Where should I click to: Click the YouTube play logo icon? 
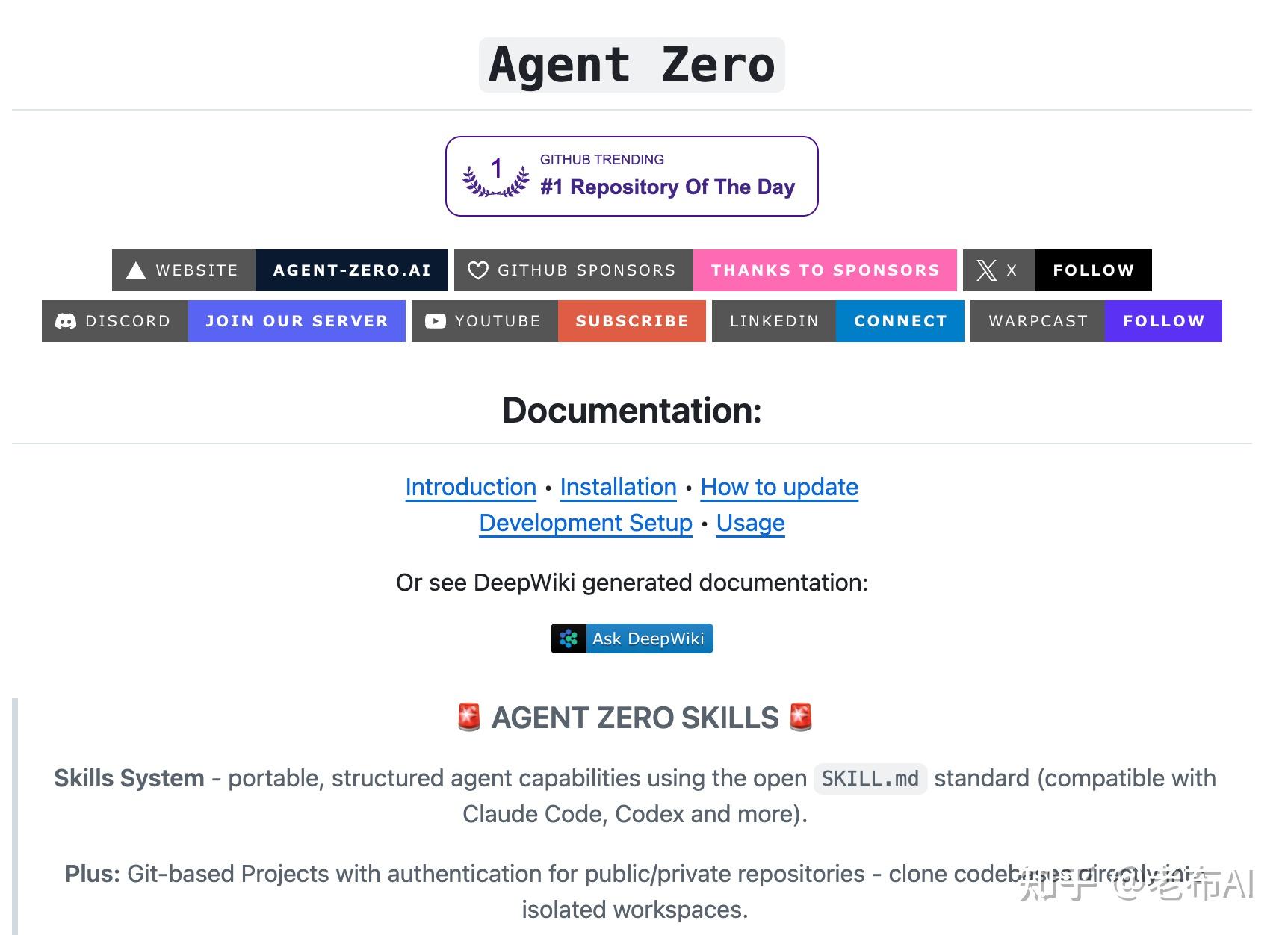[x=435, y=321]
